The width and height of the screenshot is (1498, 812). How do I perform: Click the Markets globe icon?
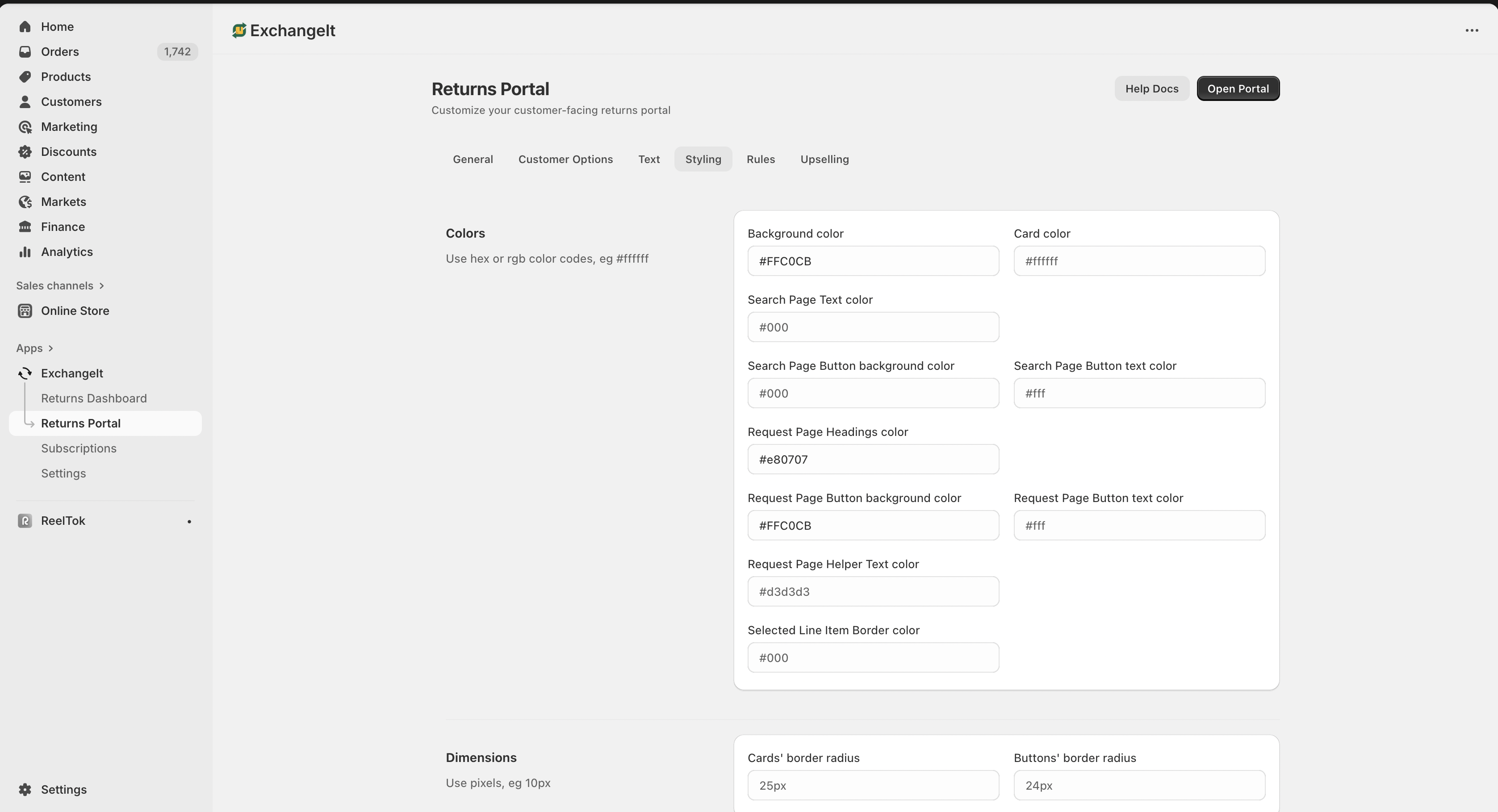coord(25,202)
